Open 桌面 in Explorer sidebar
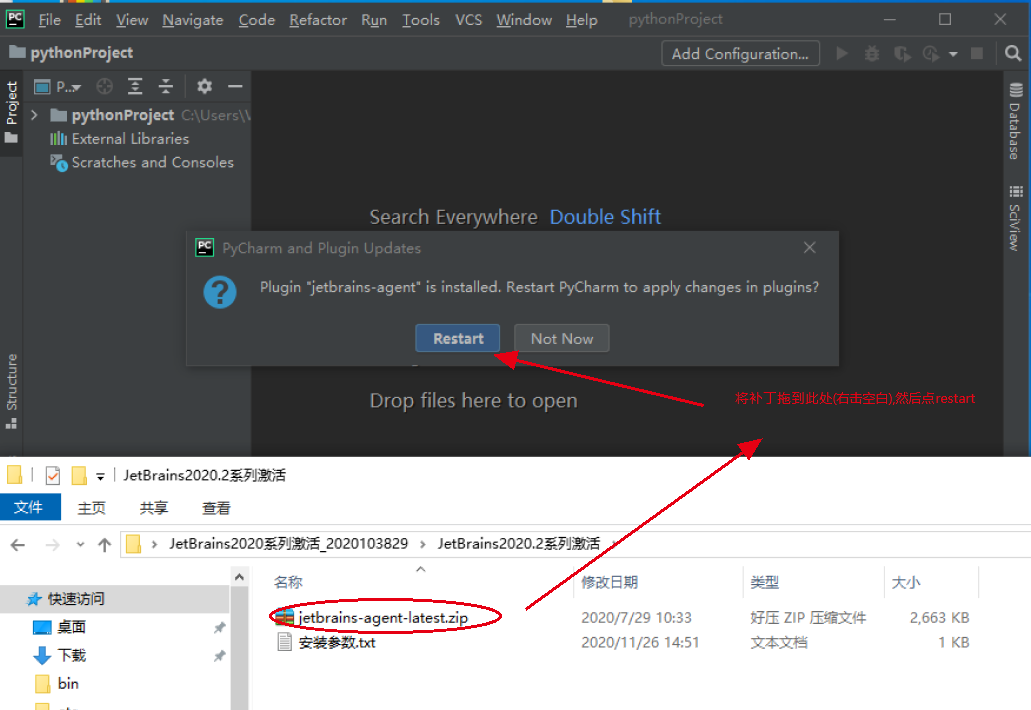Image resolution: width=1031 pixels, height=710 pixels. (x=71, y=627)
